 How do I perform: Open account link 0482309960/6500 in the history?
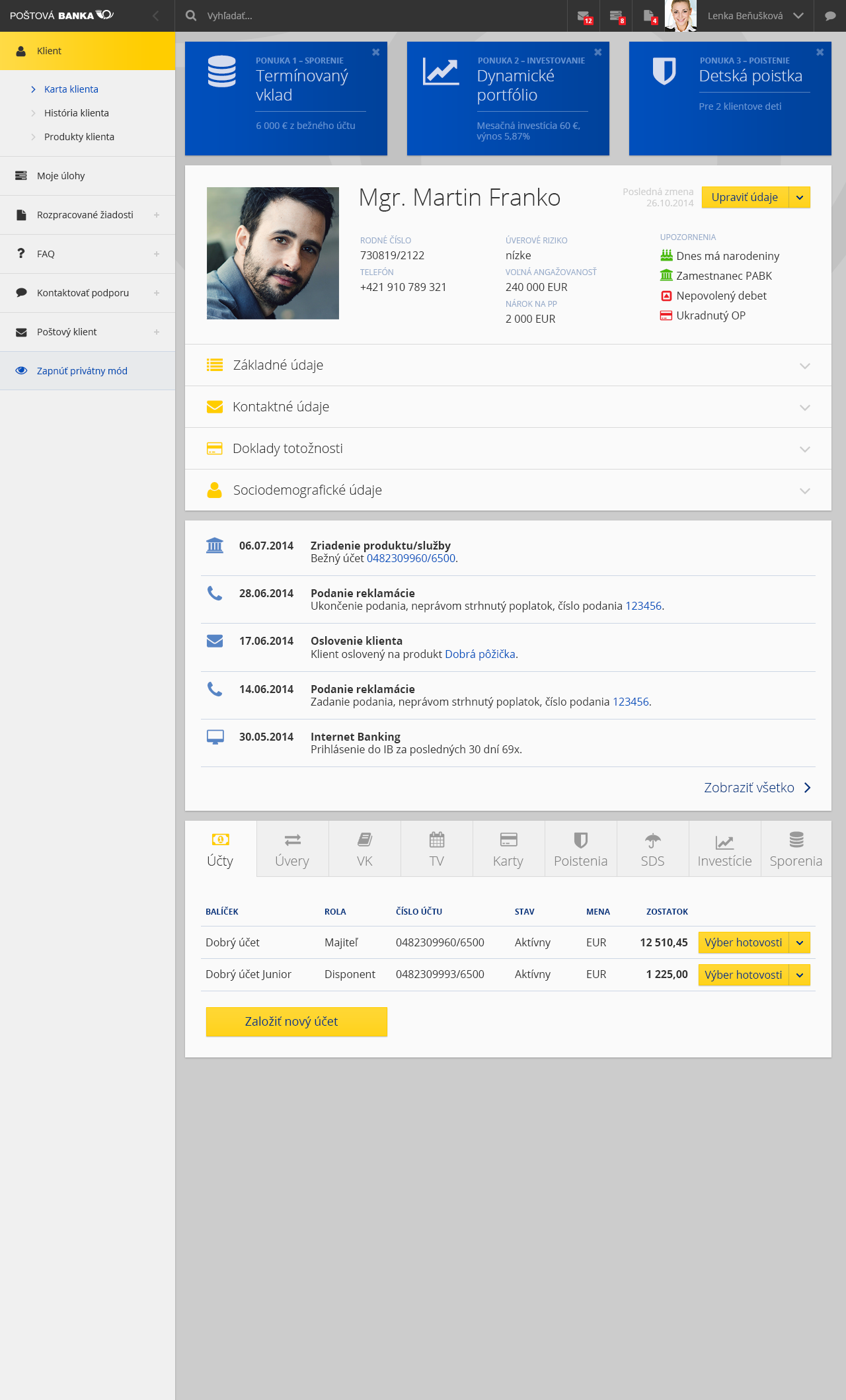pos(411,558)
